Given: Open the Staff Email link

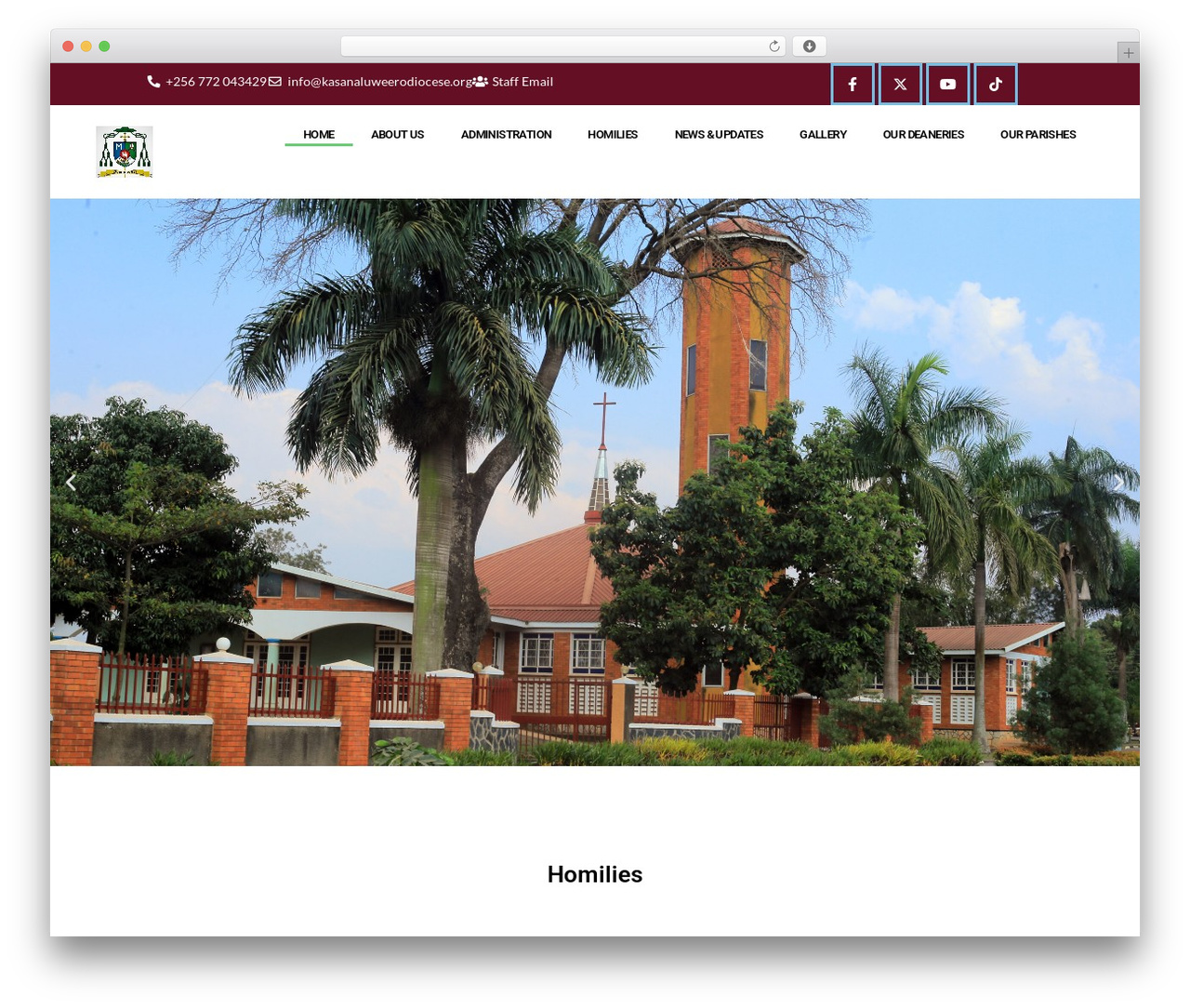Looking at the screenshot, I should tap(522, 82).
